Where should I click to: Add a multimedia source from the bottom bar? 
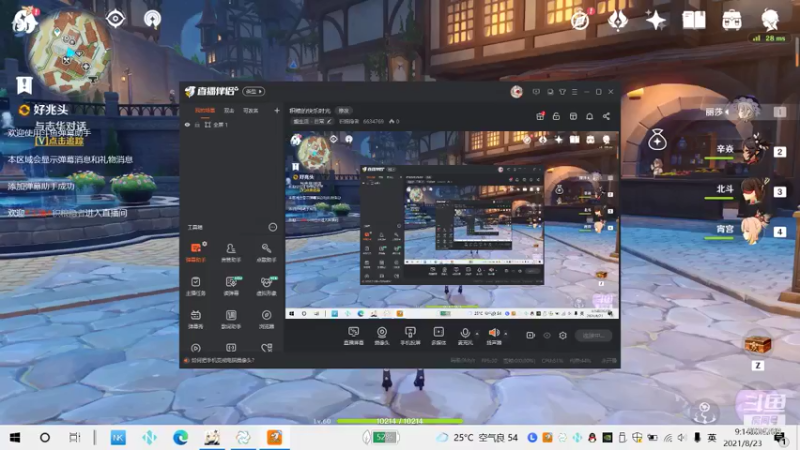pyautogui.click(x=439, y=336)
